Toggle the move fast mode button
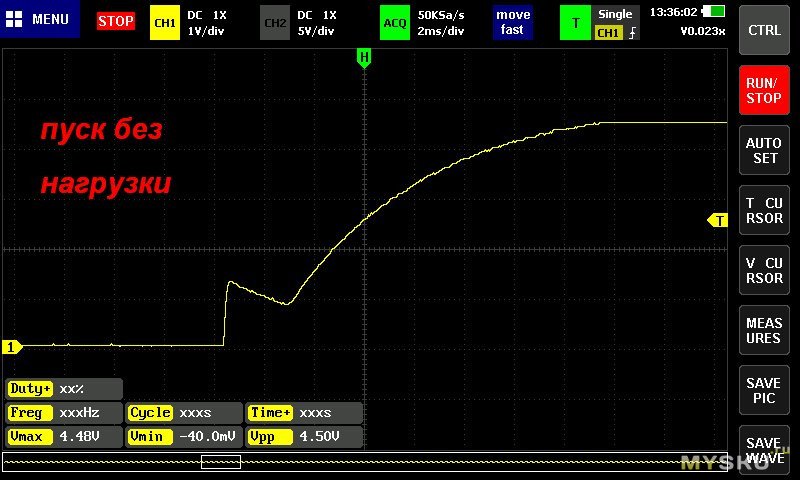Screen dimensions: 800x480 tap(512, 22)
